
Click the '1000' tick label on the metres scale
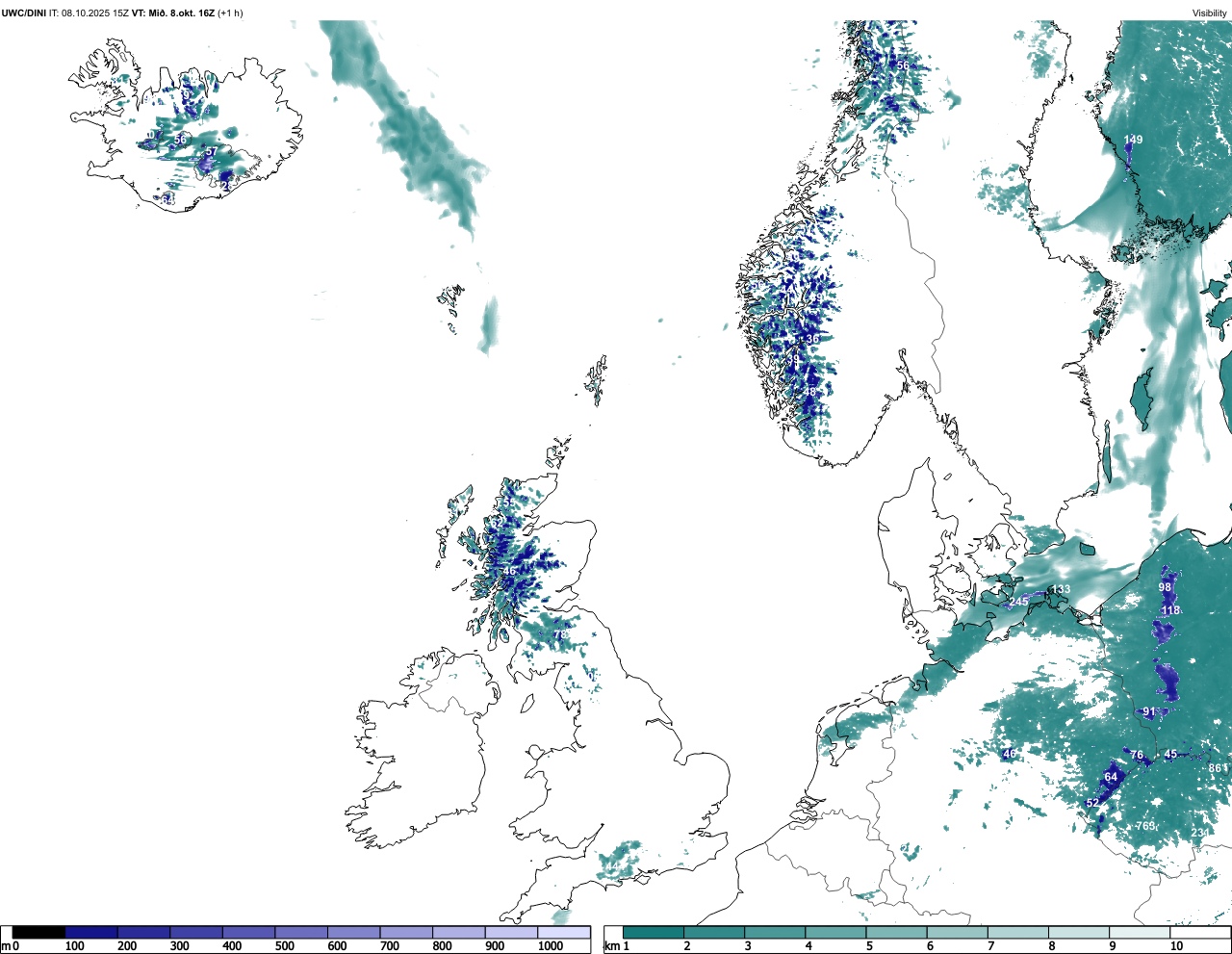coord(551,946)
